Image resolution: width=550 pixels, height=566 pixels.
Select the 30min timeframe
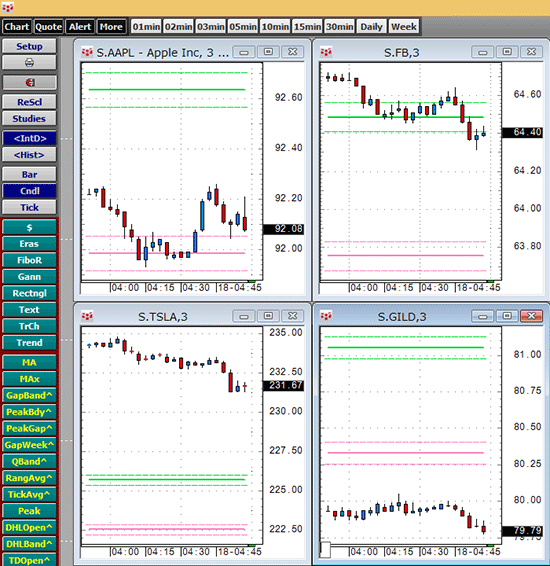(340, 27)
